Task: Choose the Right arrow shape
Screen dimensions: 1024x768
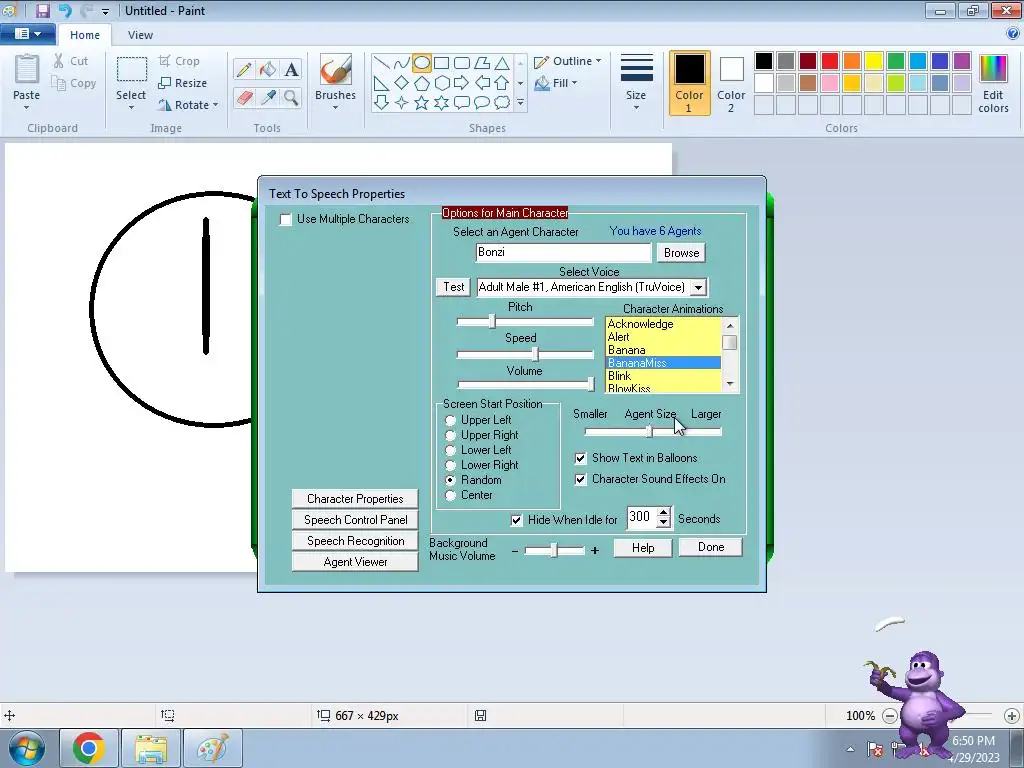Action: point(462,83)
